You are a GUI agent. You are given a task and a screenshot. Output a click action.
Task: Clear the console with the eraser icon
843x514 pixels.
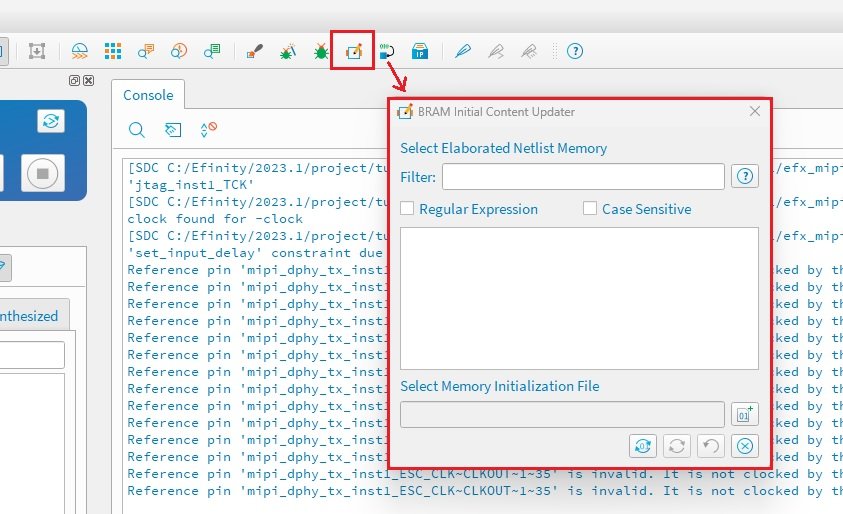tap(173, 130)
